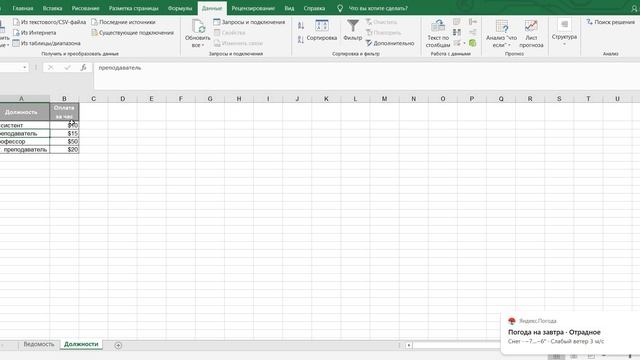Select the 'Должности' sheet tab
The height and width of the screenshot is (360, 640).
(81, 344)
